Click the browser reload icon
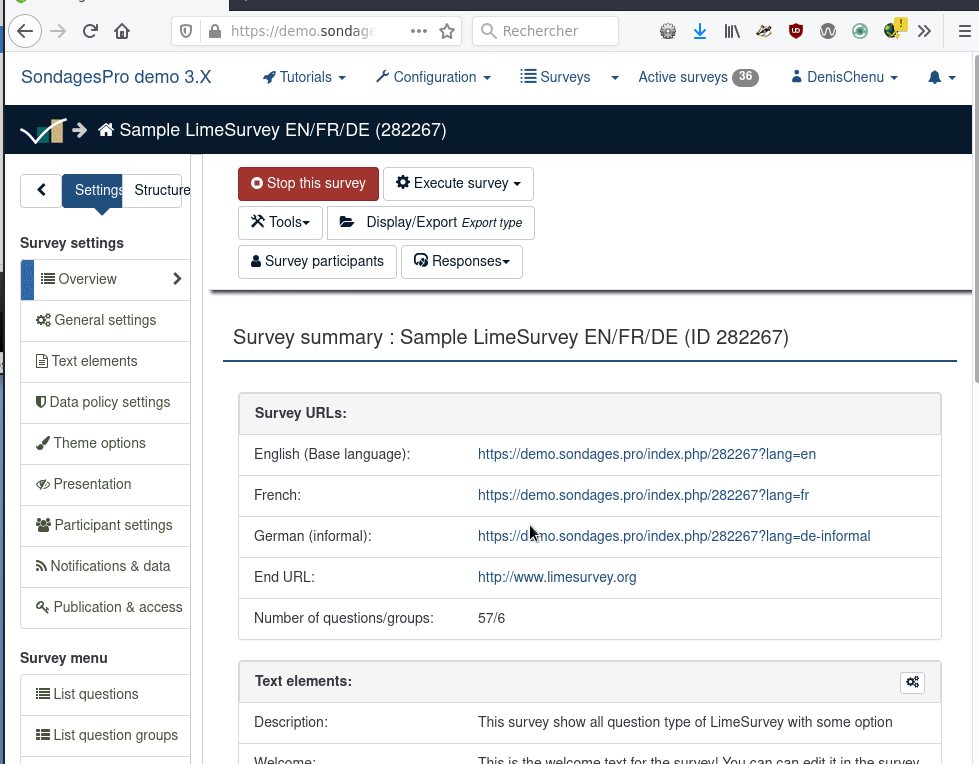979x764 pixels. pos(90,31)
